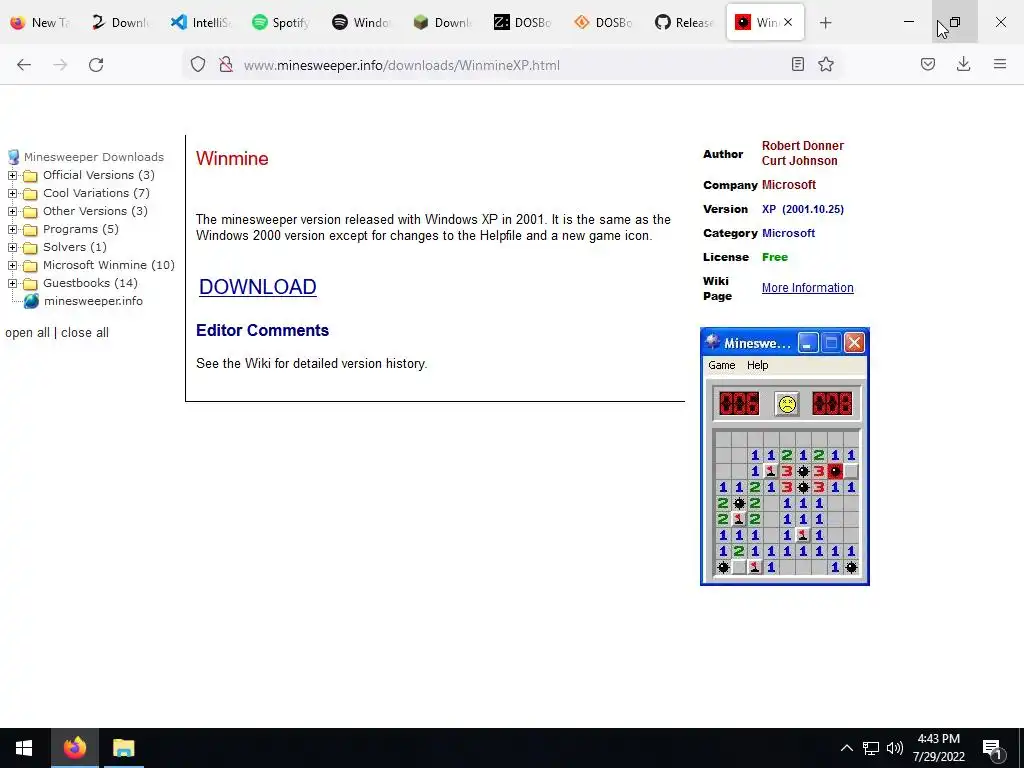Go back to the previous page
Screen dimensions: 1024x768
pos(24,65)
